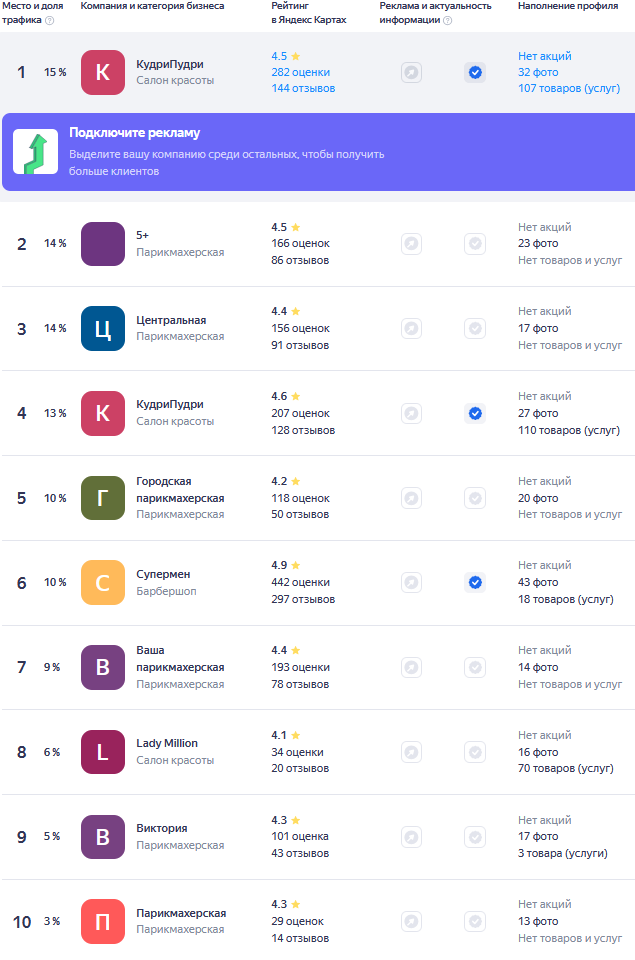Open the '144 отзывов' reviews link

tap(303, 88)
